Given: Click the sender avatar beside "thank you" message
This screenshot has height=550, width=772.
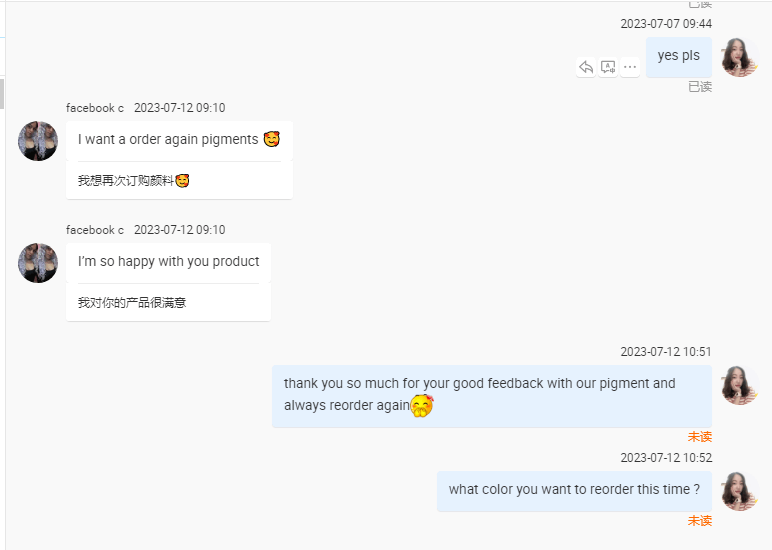Looking at the screenshot, I should 739,385.
